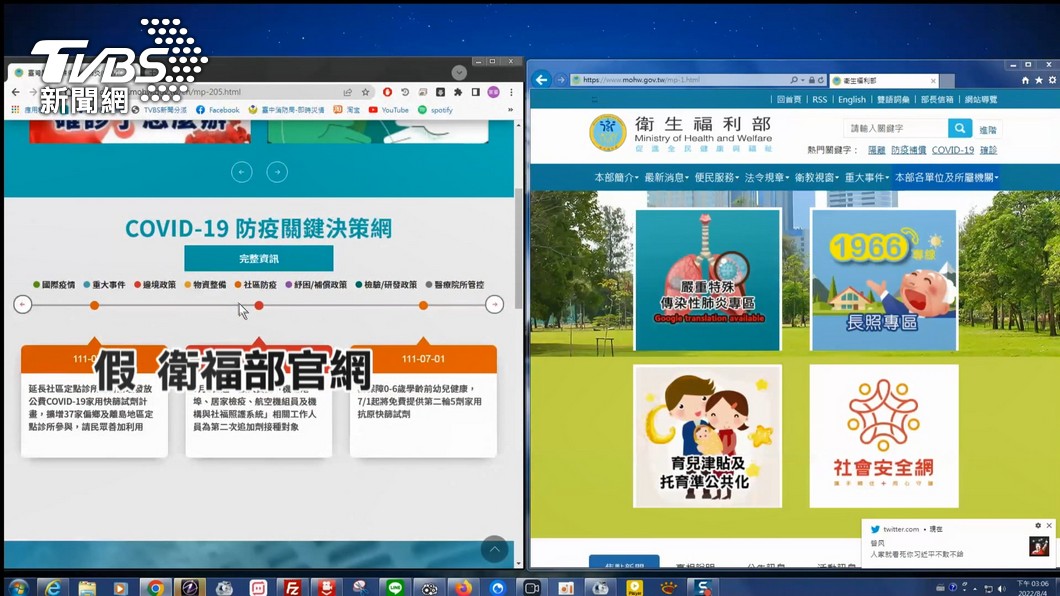Expand 最新消息 menu

[666, 177]
